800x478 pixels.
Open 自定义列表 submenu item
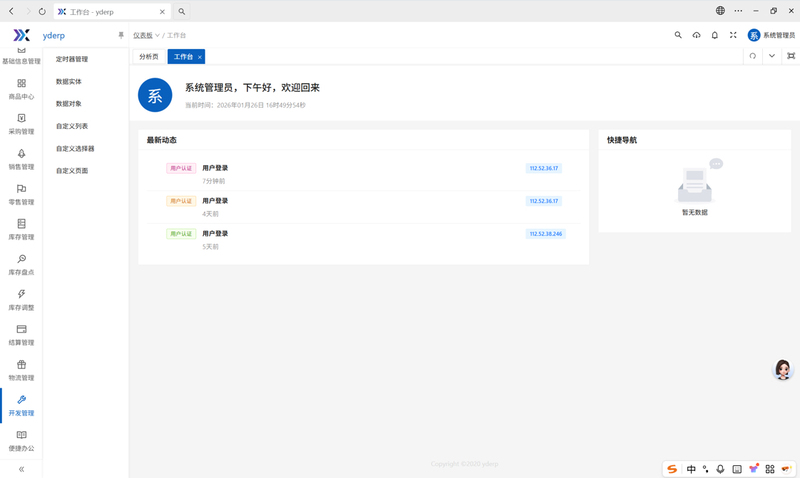pyautogui.click(x=72, y=126)
